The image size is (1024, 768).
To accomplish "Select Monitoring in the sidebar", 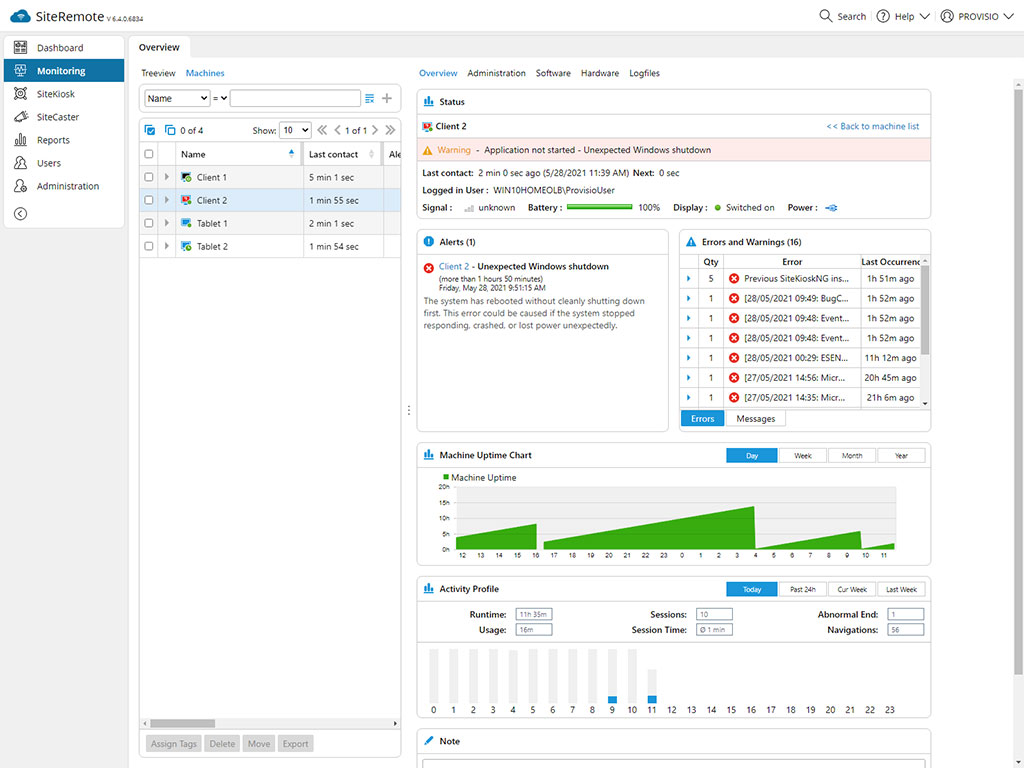I will (64, 71).
